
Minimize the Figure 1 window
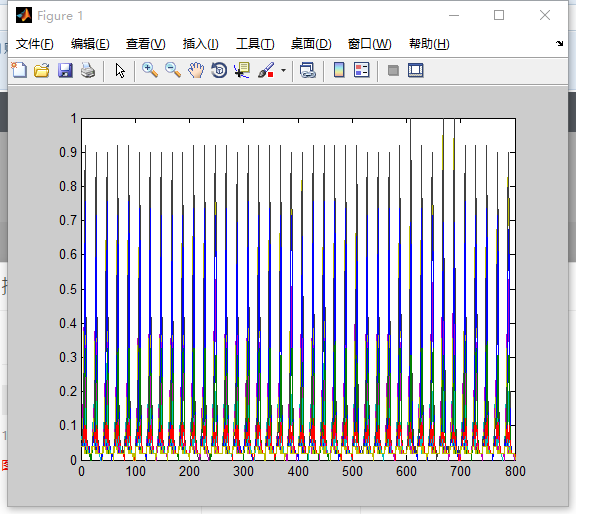pyautogui.click(x=454, y=15)
